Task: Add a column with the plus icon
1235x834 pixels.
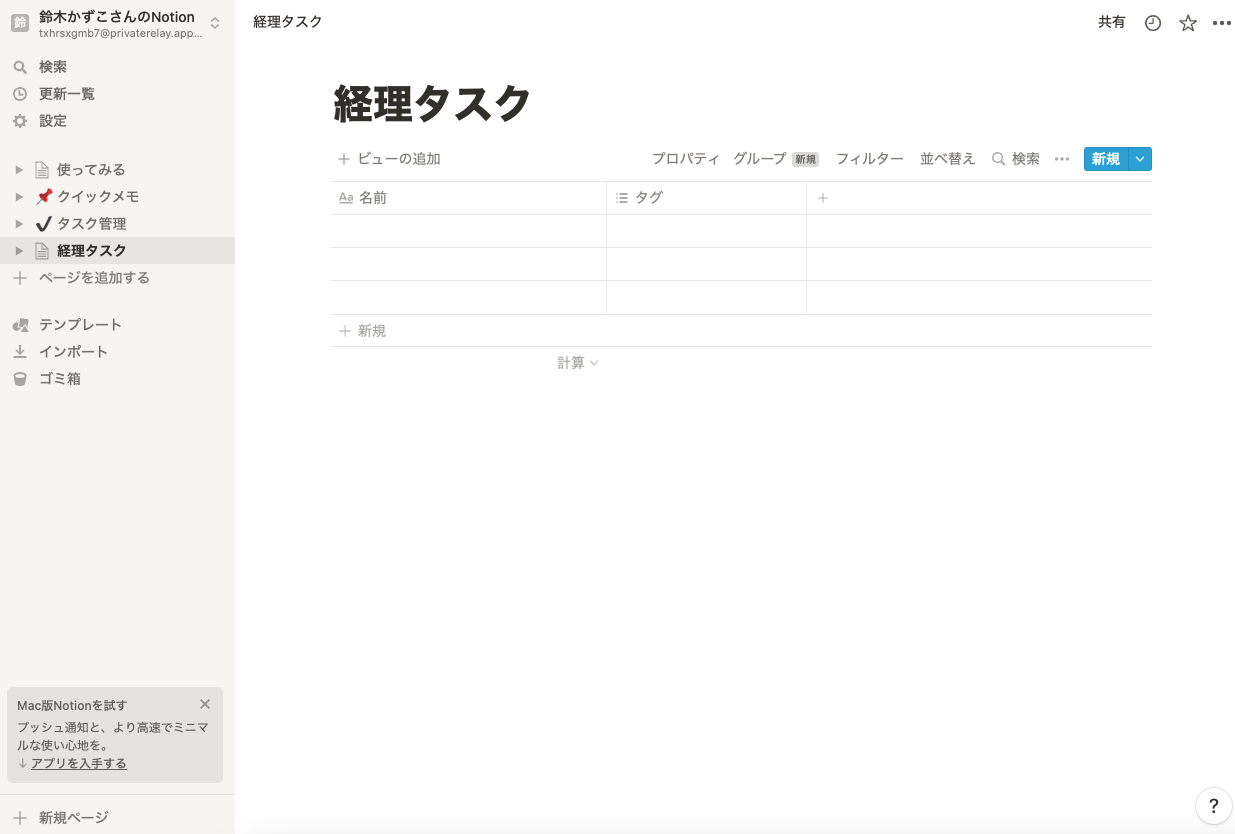Action: point(823,198)
